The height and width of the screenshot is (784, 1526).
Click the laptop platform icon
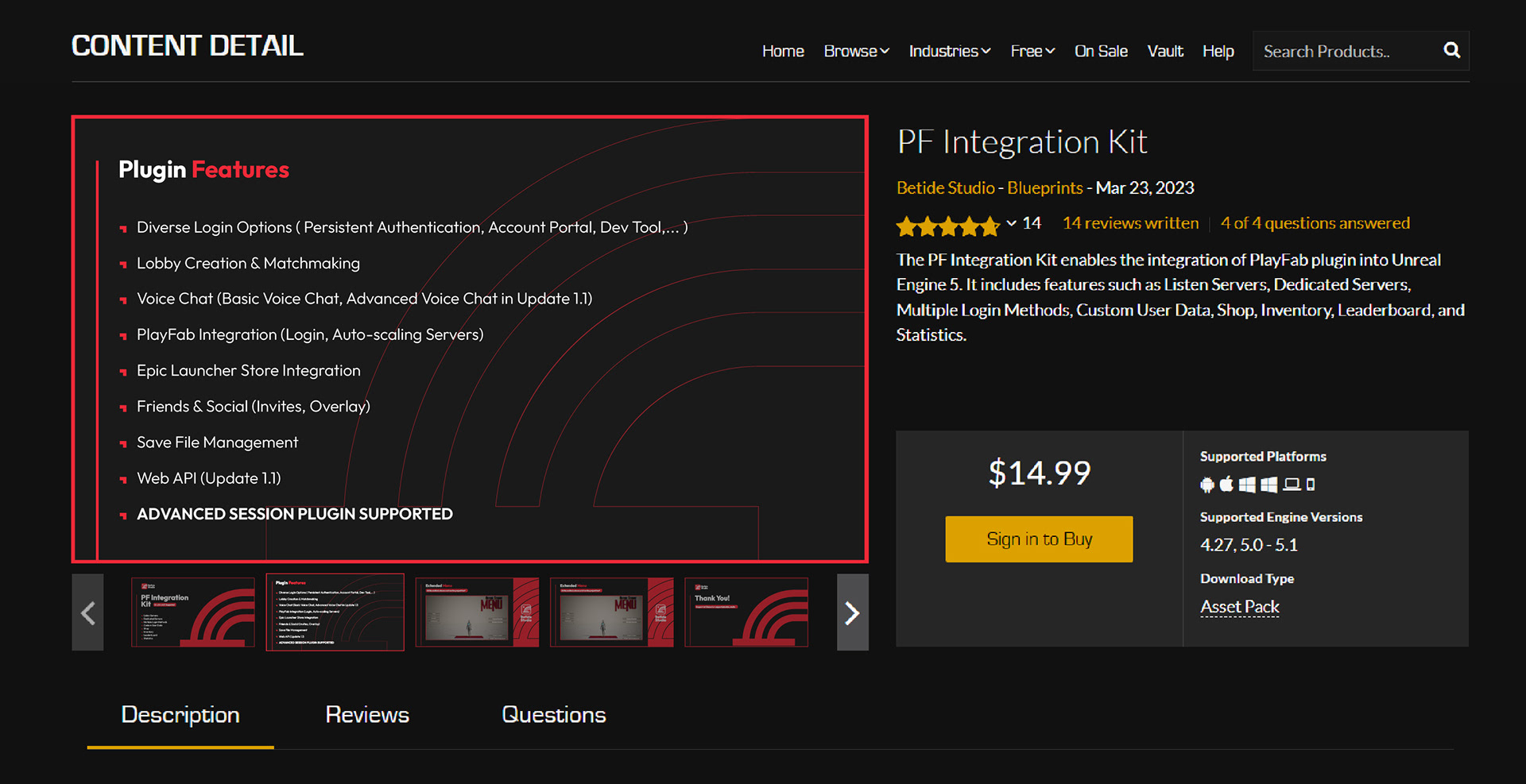point(1292,484)
